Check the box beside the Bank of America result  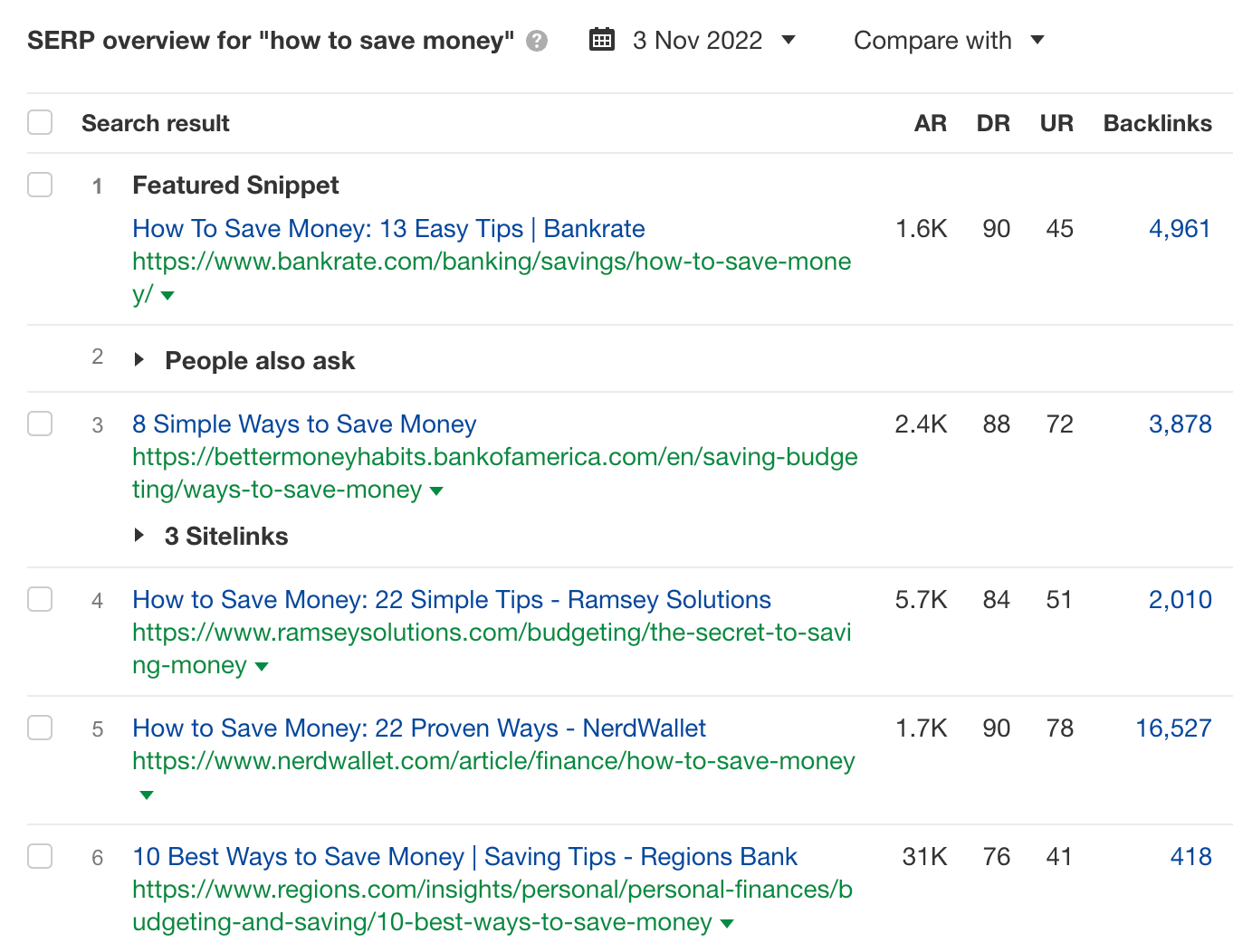click(x=40, y=424)
